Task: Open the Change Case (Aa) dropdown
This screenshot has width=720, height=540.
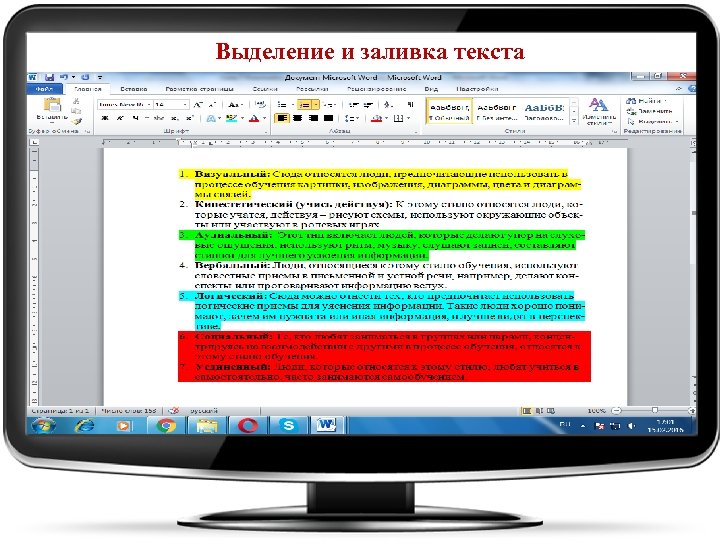Action: (235, 105)
